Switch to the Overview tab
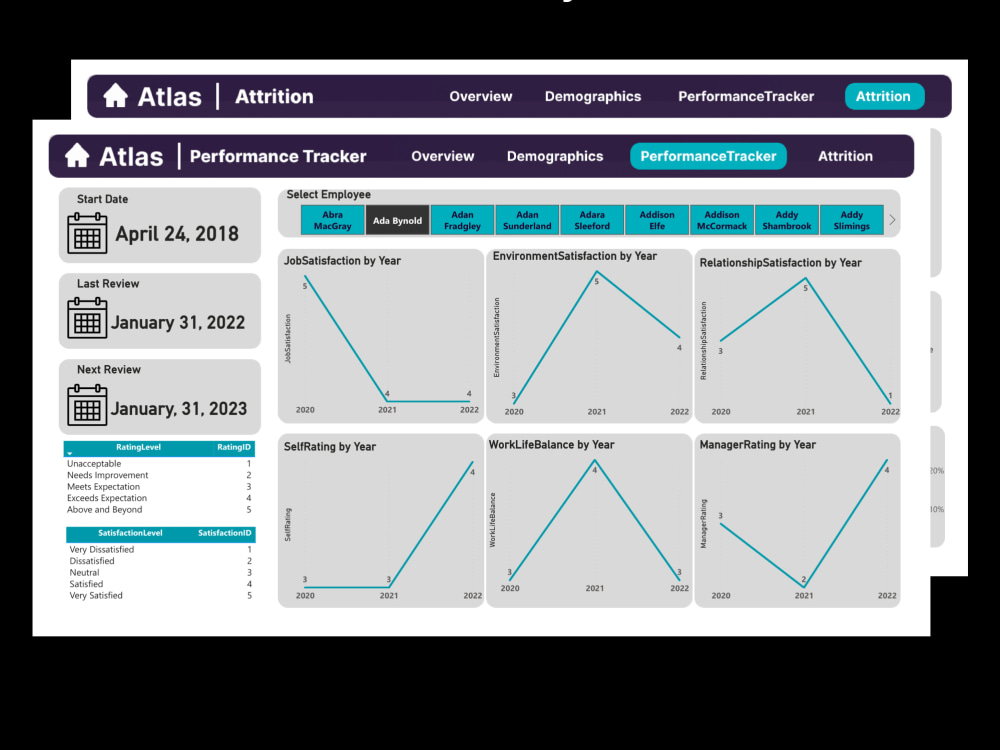This screenshot has height=750, width=1000. pos(442,156)
